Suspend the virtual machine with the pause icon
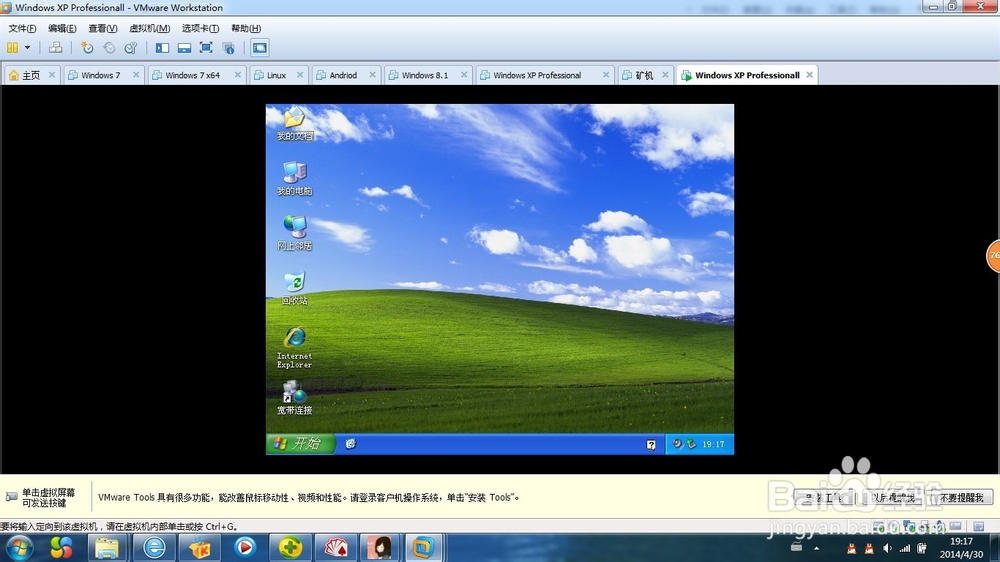 12,47
